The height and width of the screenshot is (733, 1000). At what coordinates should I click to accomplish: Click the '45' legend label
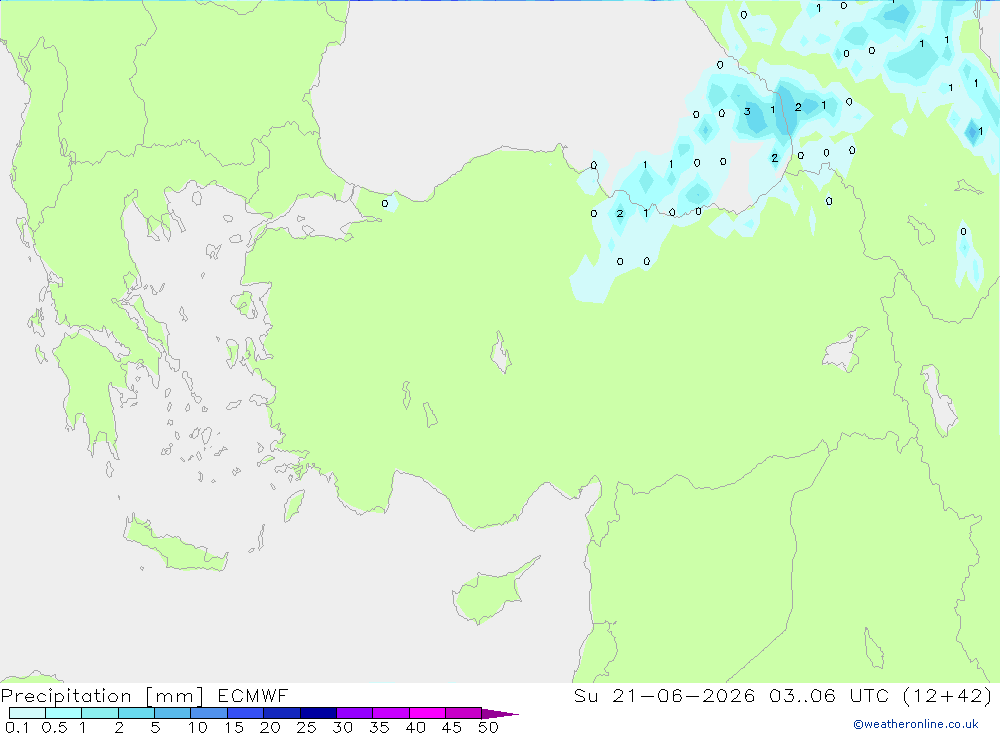pyautogui.click(x=452, y=727)
